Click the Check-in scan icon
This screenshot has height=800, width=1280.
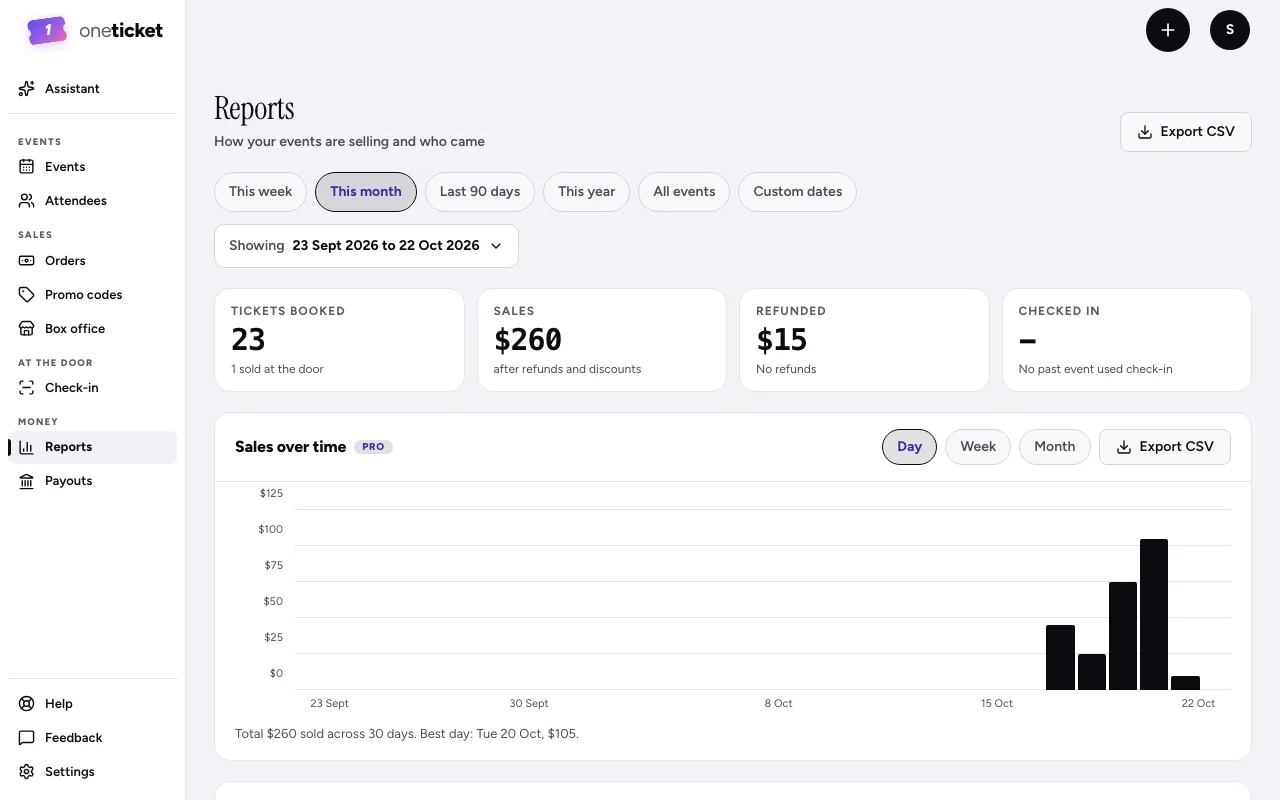27,388
